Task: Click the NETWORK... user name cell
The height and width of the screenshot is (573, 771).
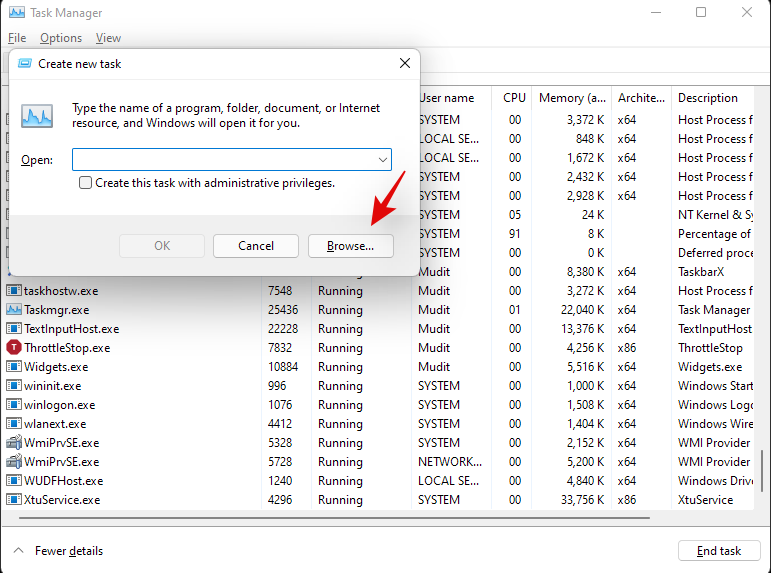Action: 450,461
